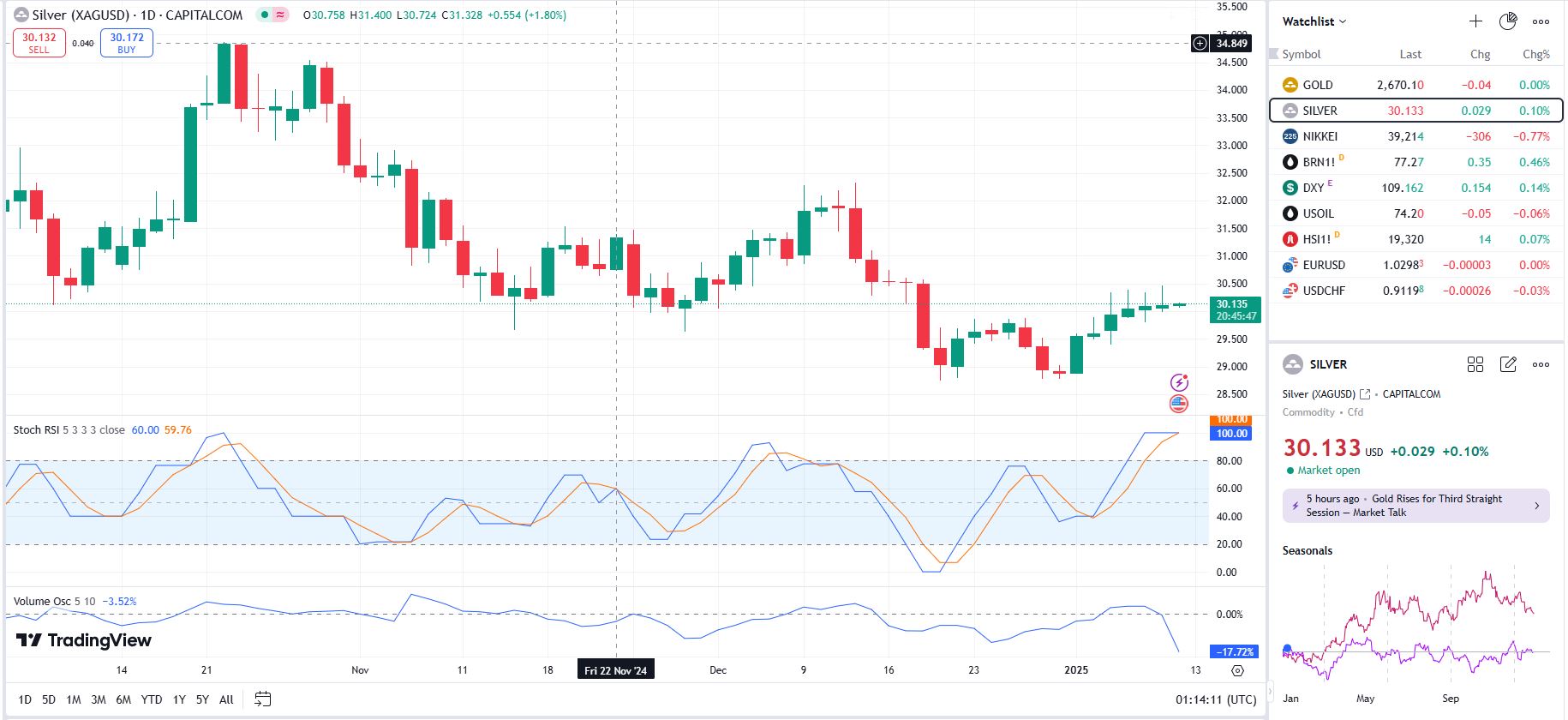
Task: Open the watchlist three-dot options menu
Action: [1541, 21]
